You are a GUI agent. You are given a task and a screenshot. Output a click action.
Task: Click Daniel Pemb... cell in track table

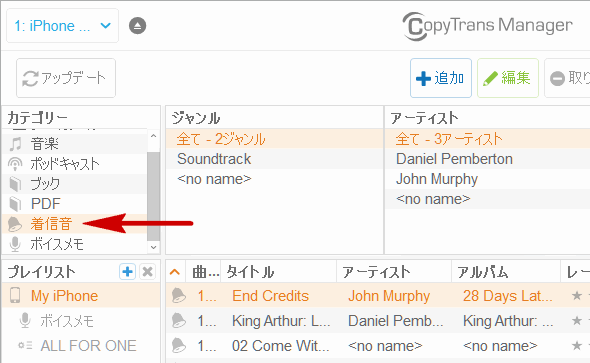[395, 321]
